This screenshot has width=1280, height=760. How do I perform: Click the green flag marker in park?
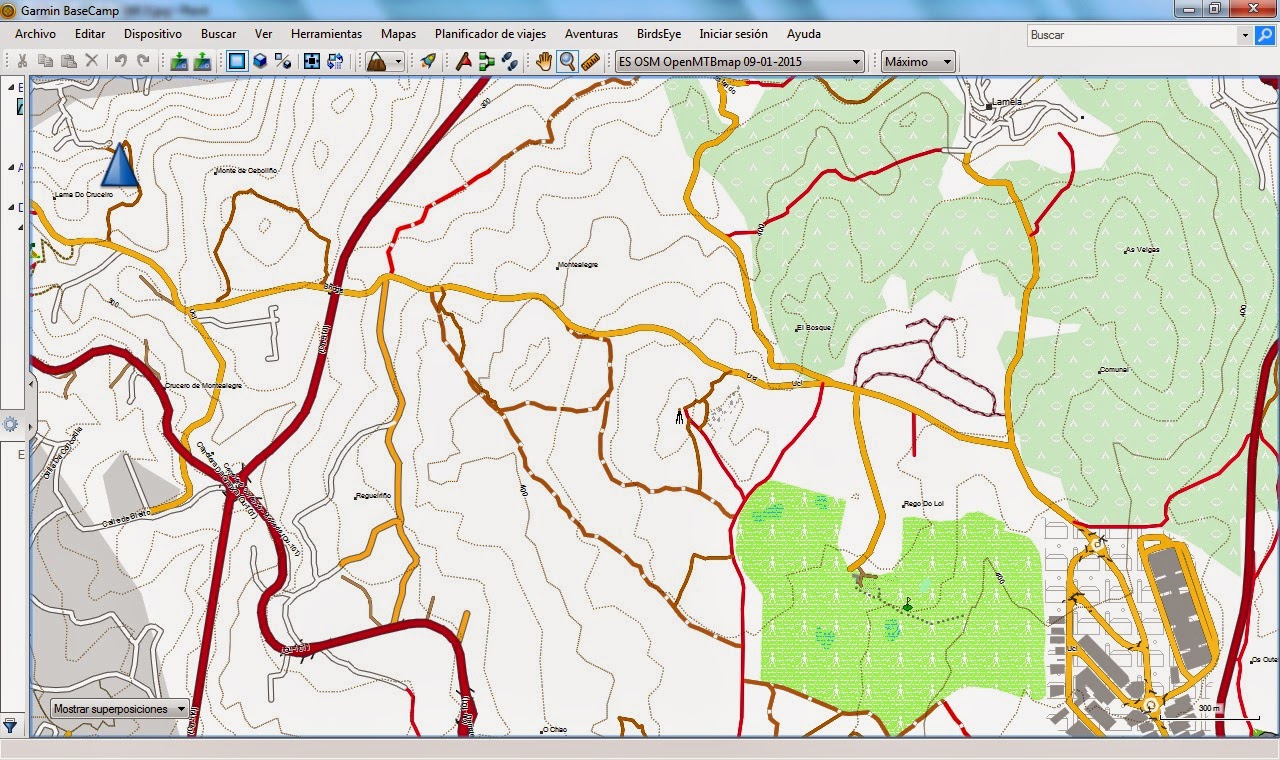(907, 605)
